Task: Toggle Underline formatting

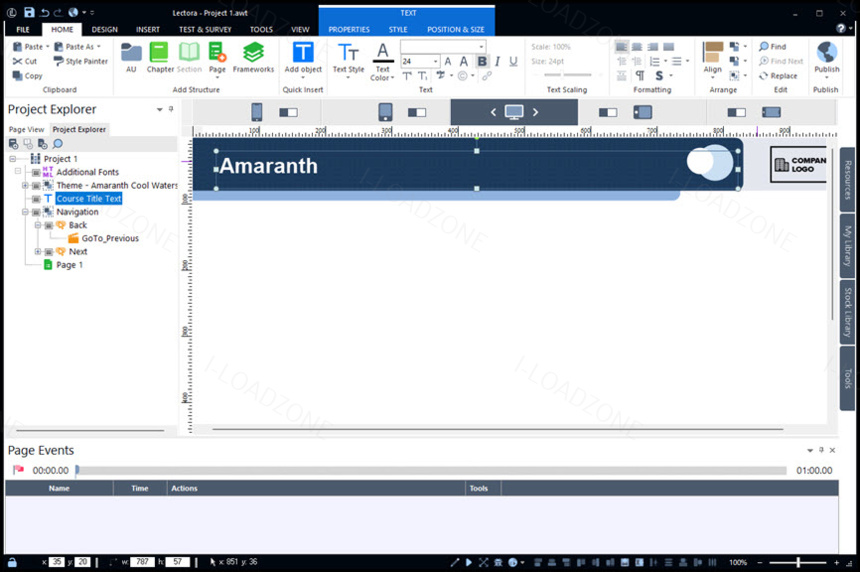Action: (x=513, y=61)
